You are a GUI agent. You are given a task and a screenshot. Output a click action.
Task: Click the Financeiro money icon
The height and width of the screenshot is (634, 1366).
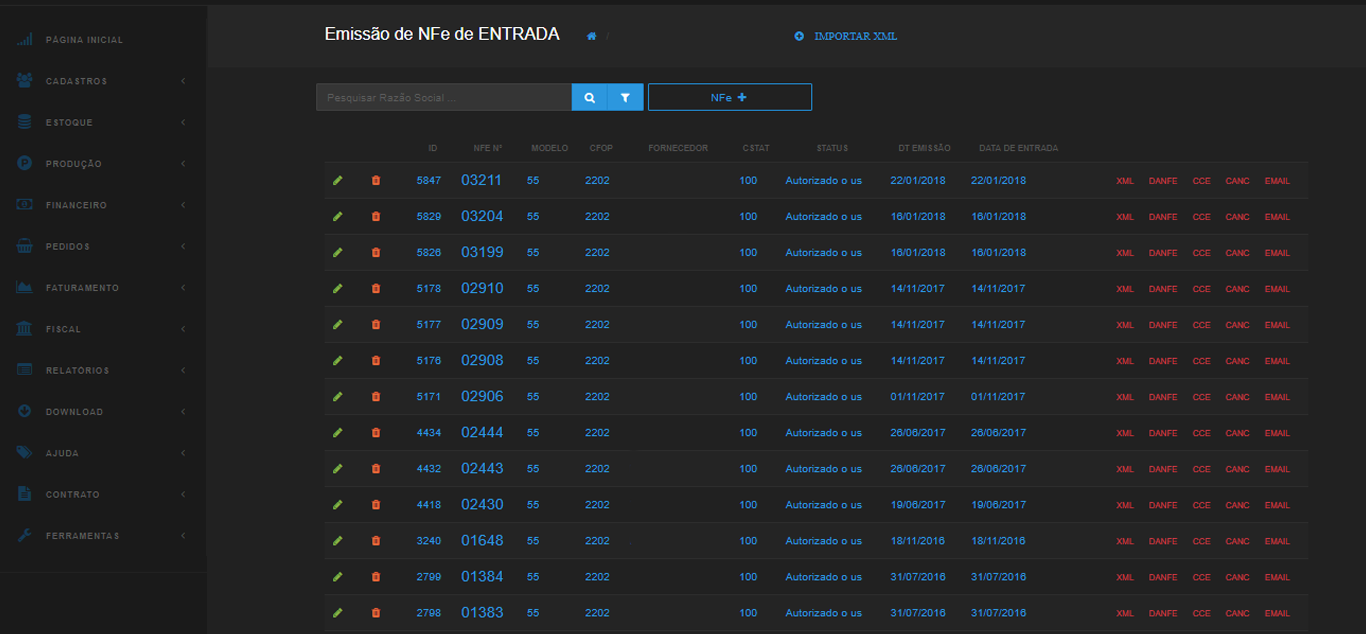[x=25, y=205]
